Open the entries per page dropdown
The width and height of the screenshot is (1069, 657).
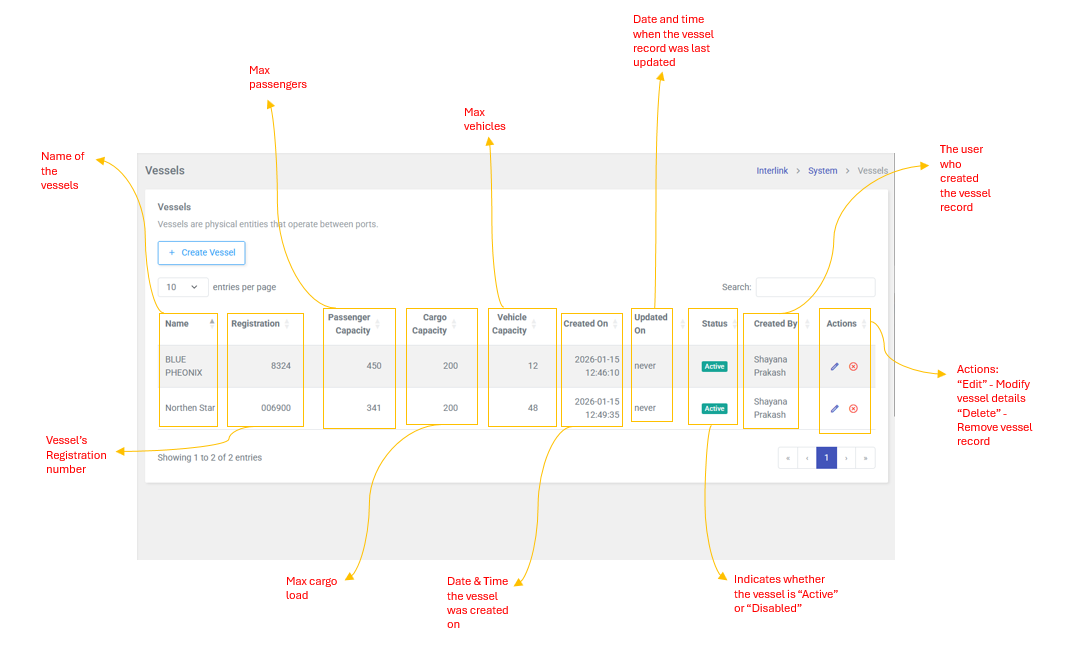tap(183, 287)
